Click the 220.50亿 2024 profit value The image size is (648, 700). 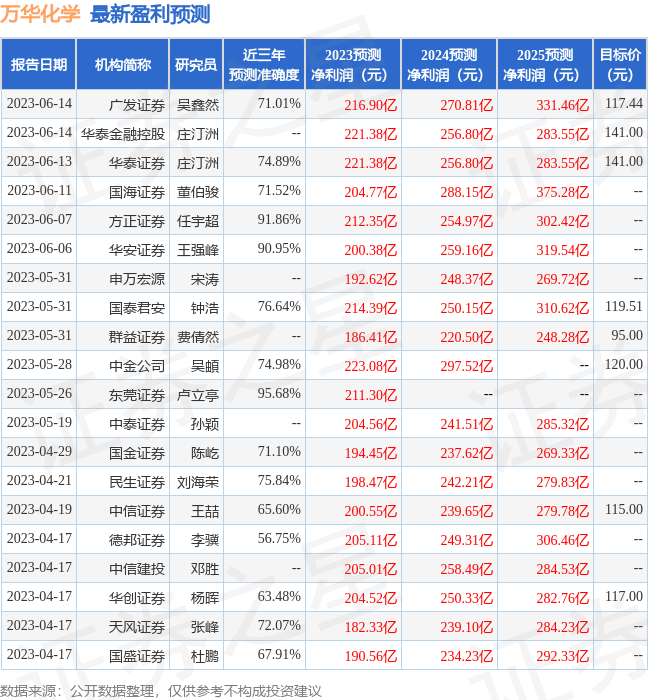pos(466,337)
